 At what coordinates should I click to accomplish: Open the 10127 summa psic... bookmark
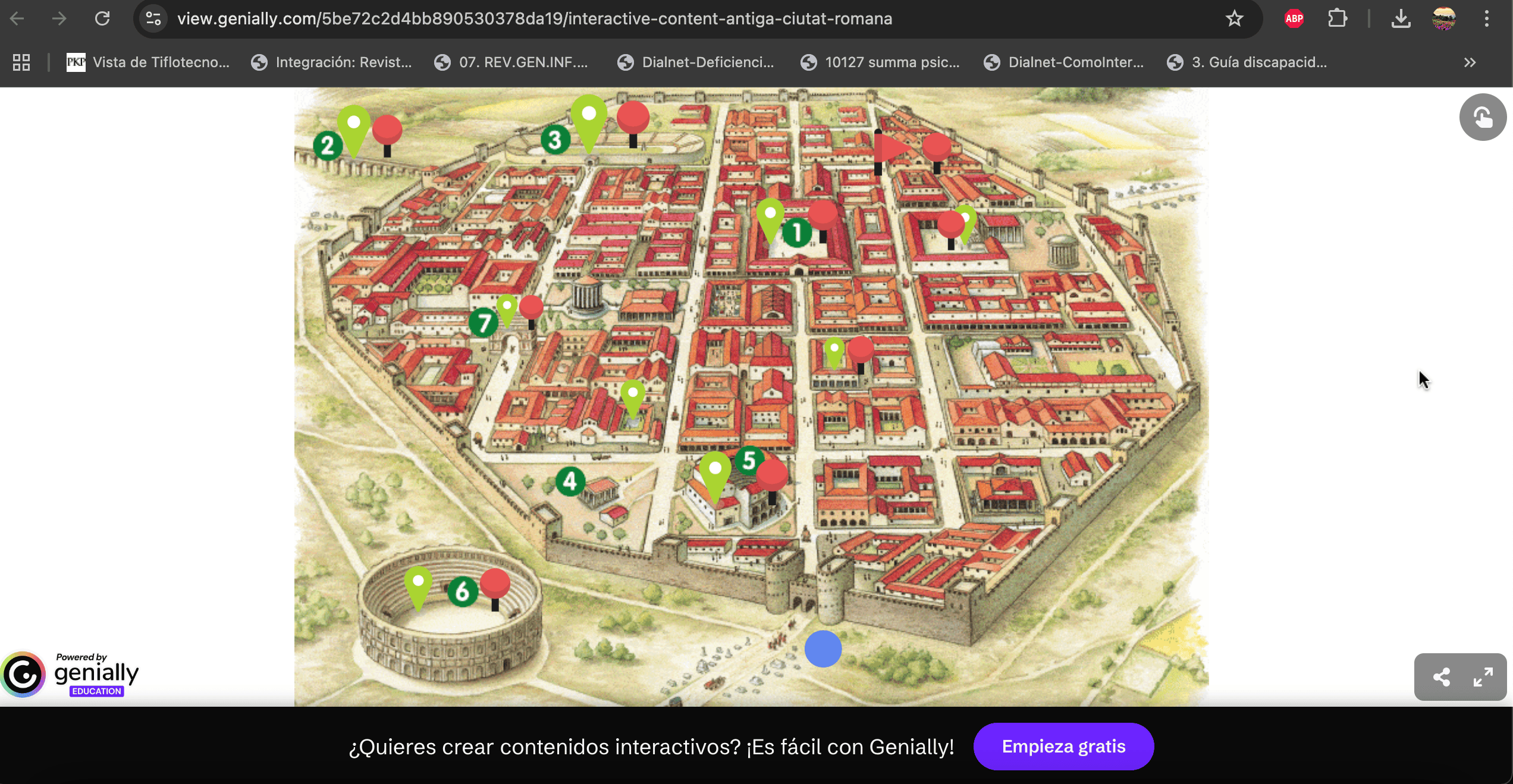pyautogui.click(x=880, y=62)
